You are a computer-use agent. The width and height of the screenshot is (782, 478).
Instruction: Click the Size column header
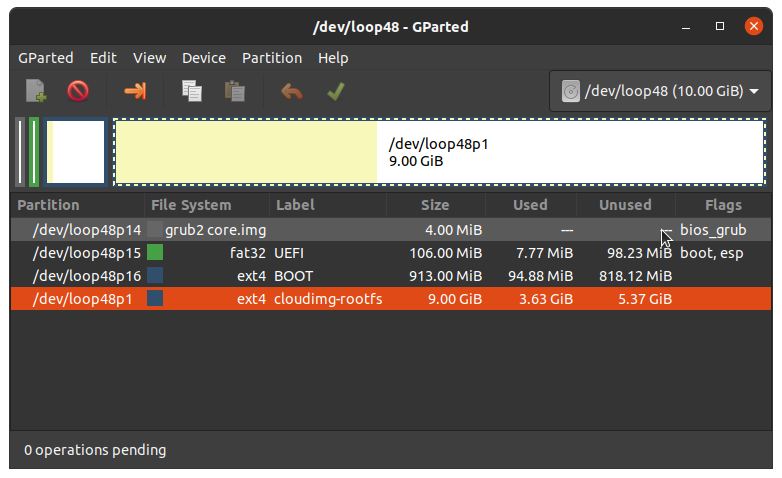(435, 205)
